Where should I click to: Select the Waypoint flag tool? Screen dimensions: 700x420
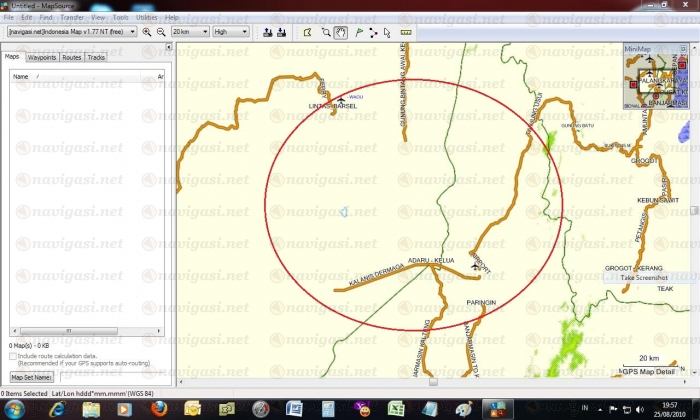[358, 32]
